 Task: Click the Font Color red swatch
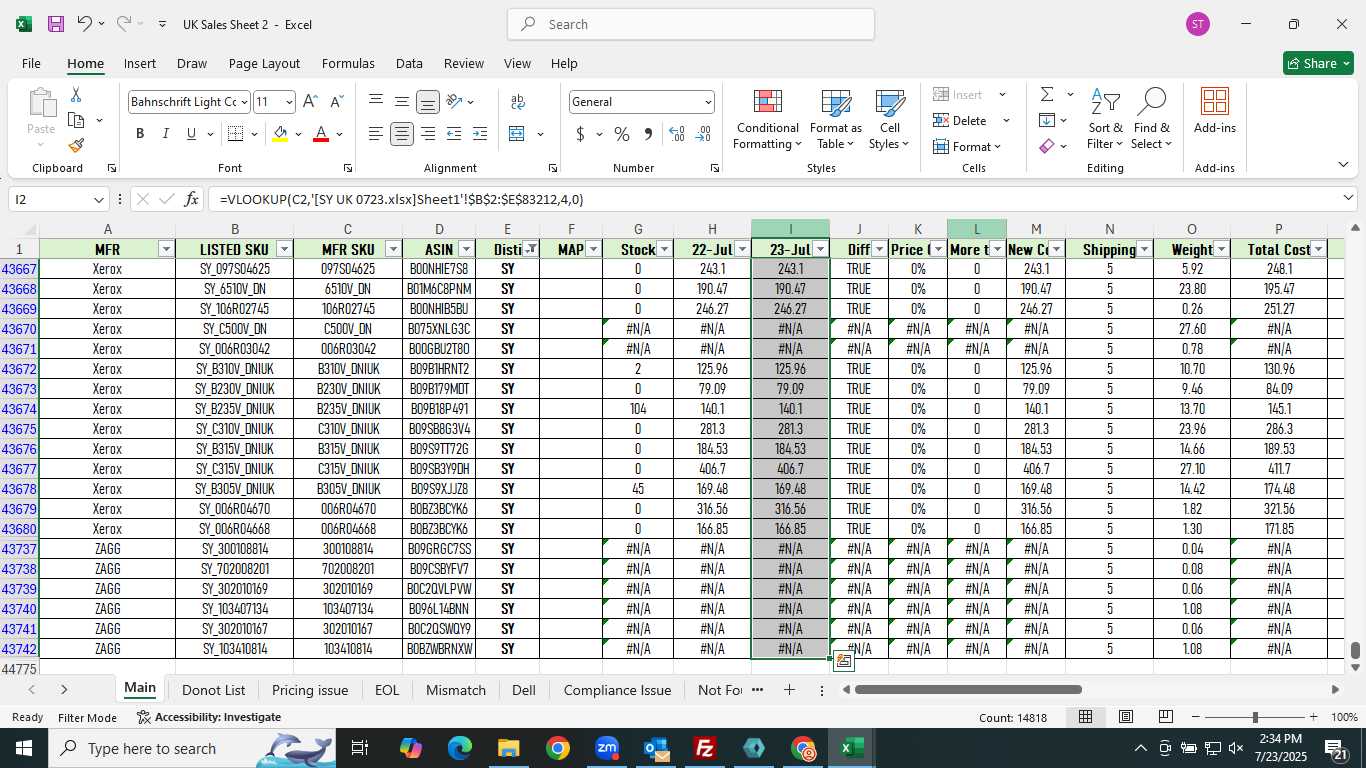tap(321, 134)
